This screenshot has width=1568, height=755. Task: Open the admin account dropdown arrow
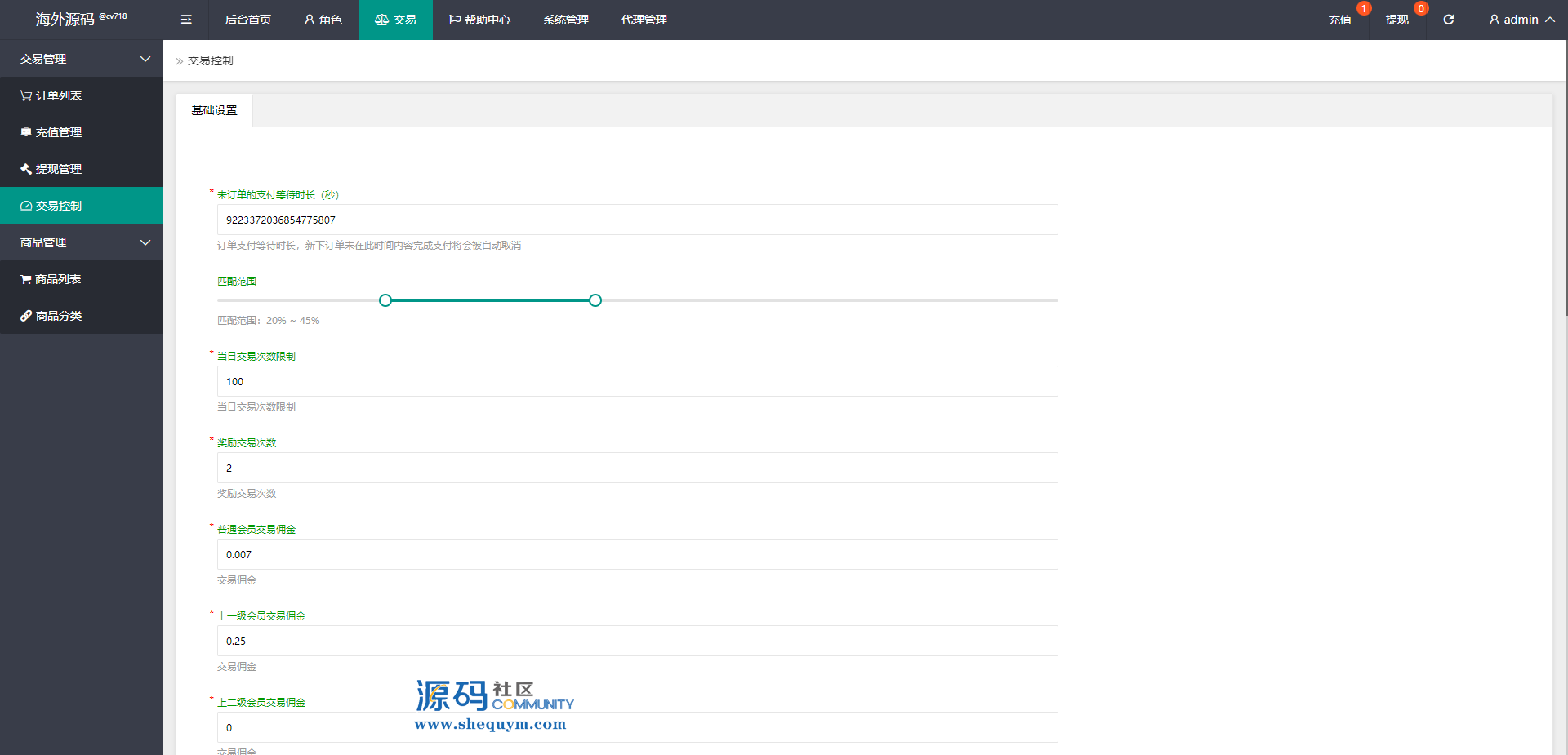(x=1550, y=20)
